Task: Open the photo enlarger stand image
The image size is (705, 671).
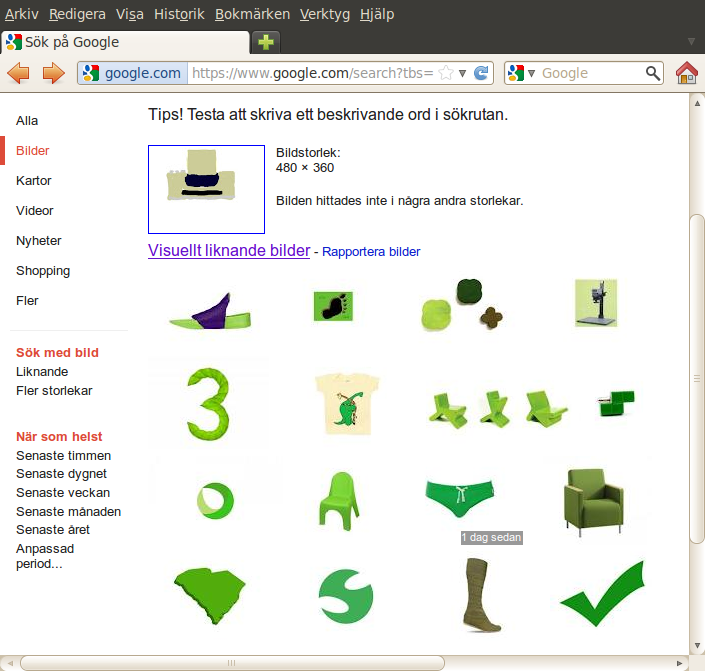Action: [596, 303]
